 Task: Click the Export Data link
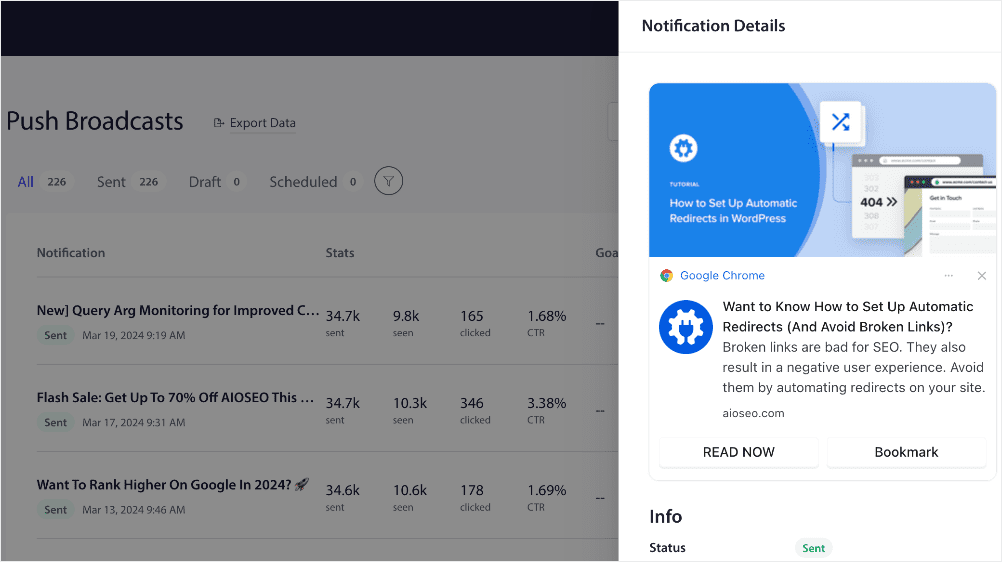point(263,123)
